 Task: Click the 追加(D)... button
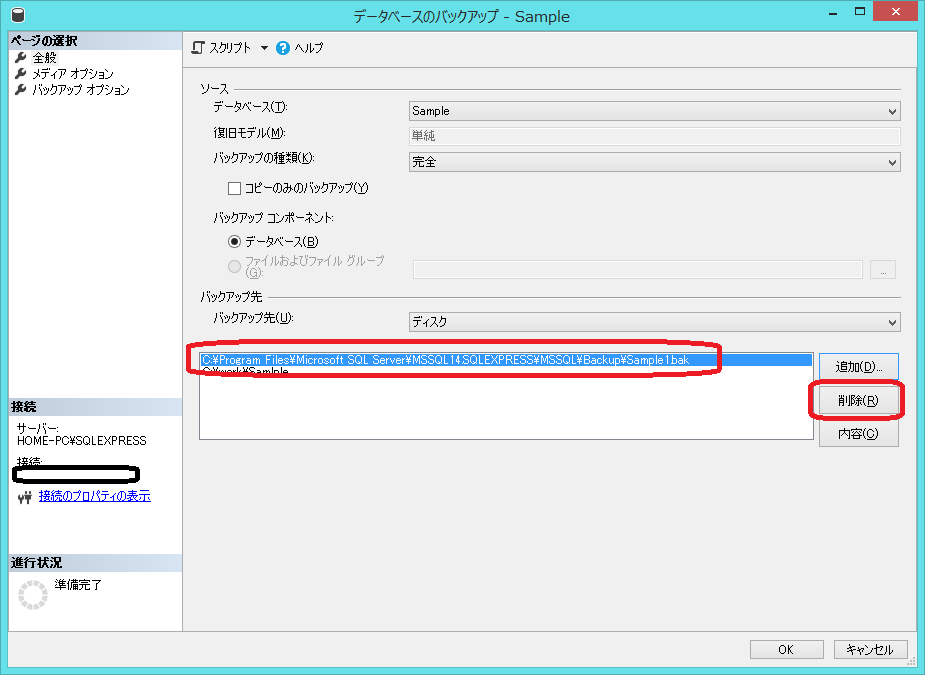pyautogui.click(x=858, y=366)
